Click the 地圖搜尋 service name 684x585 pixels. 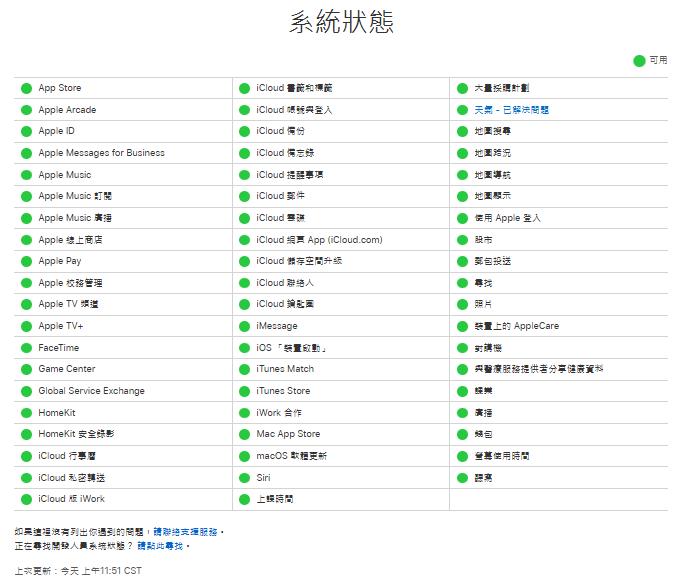coord(492,131)
